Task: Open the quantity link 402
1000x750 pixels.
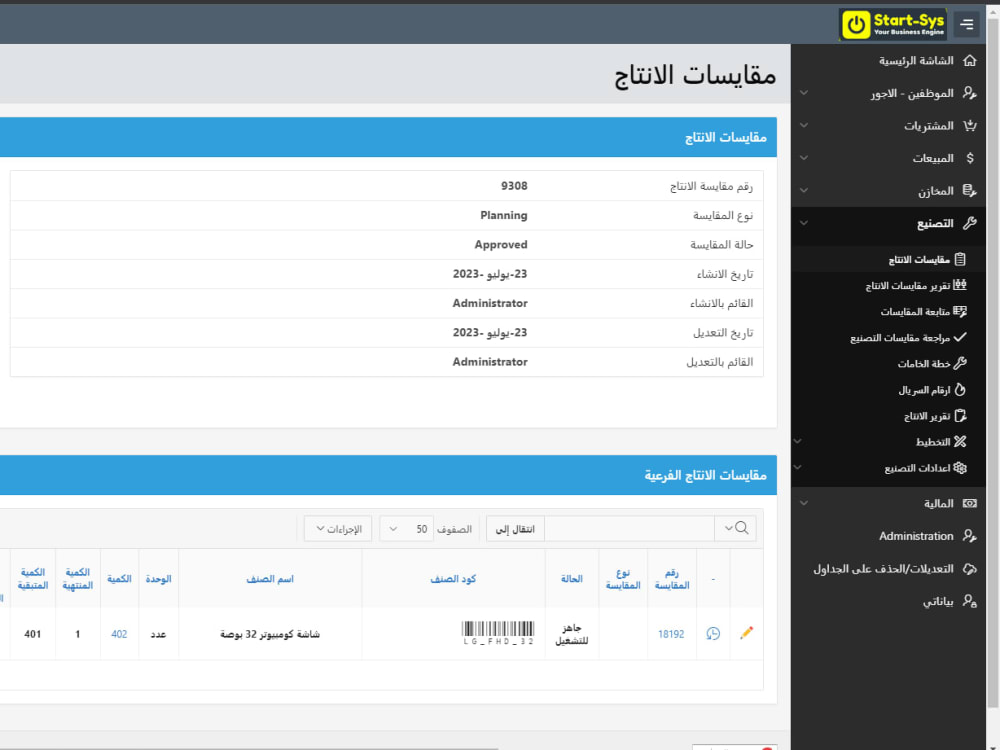Action: (119, 633)
